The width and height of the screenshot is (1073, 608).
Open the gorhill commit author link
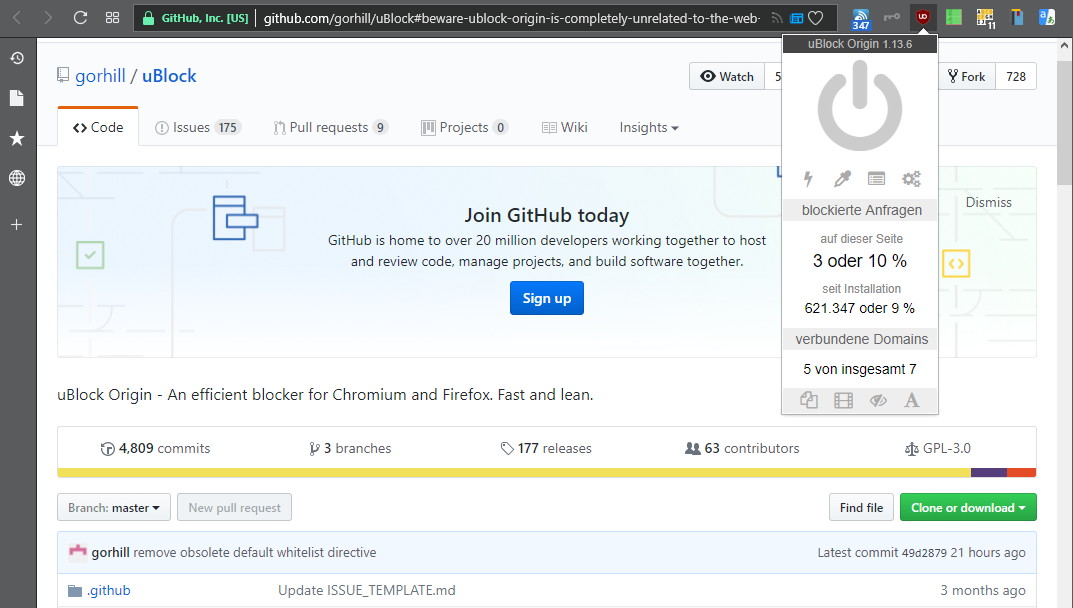coord(110,553)
